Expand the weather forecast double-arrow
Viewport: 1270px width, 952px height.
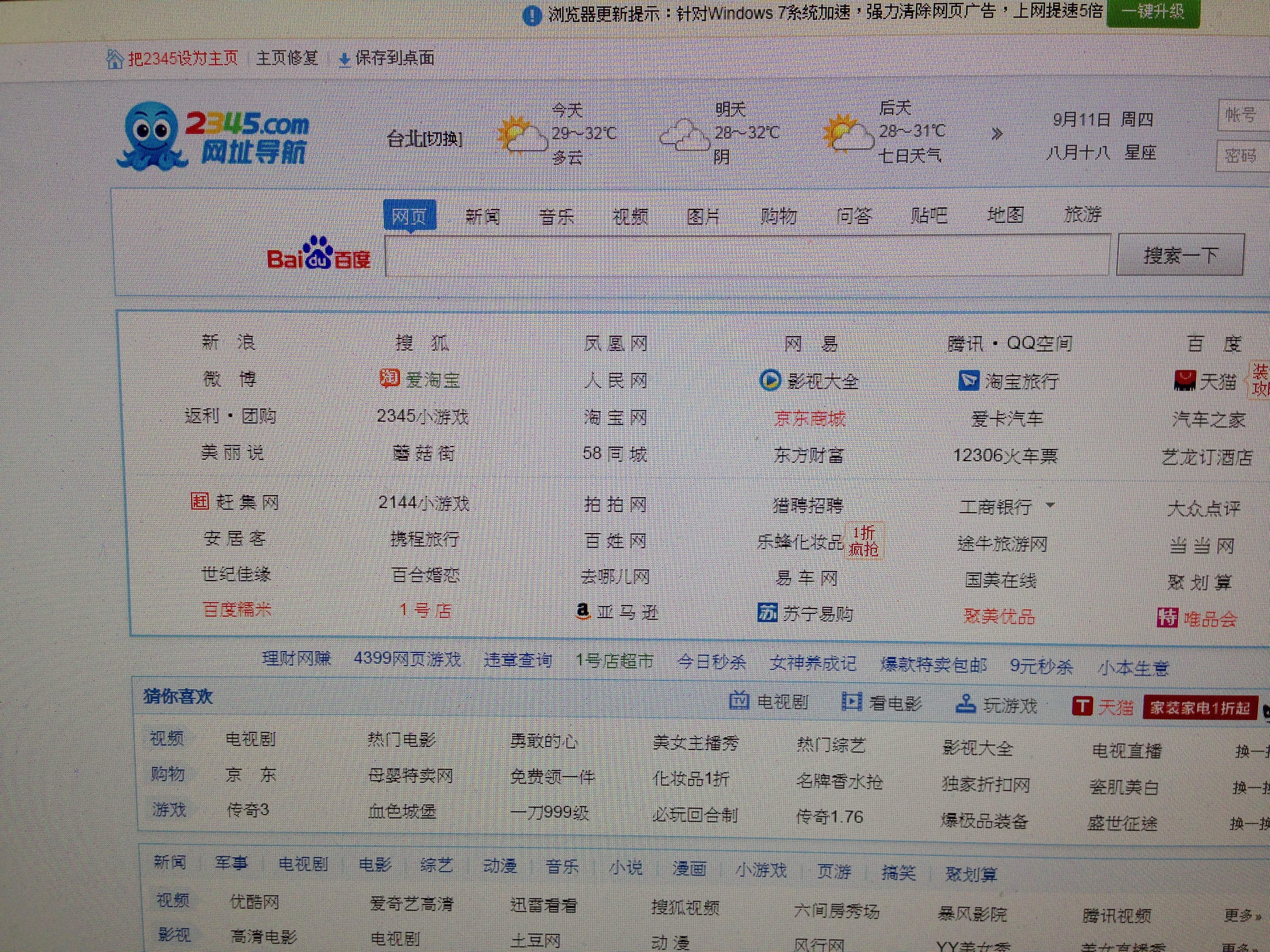coord(997,134)
